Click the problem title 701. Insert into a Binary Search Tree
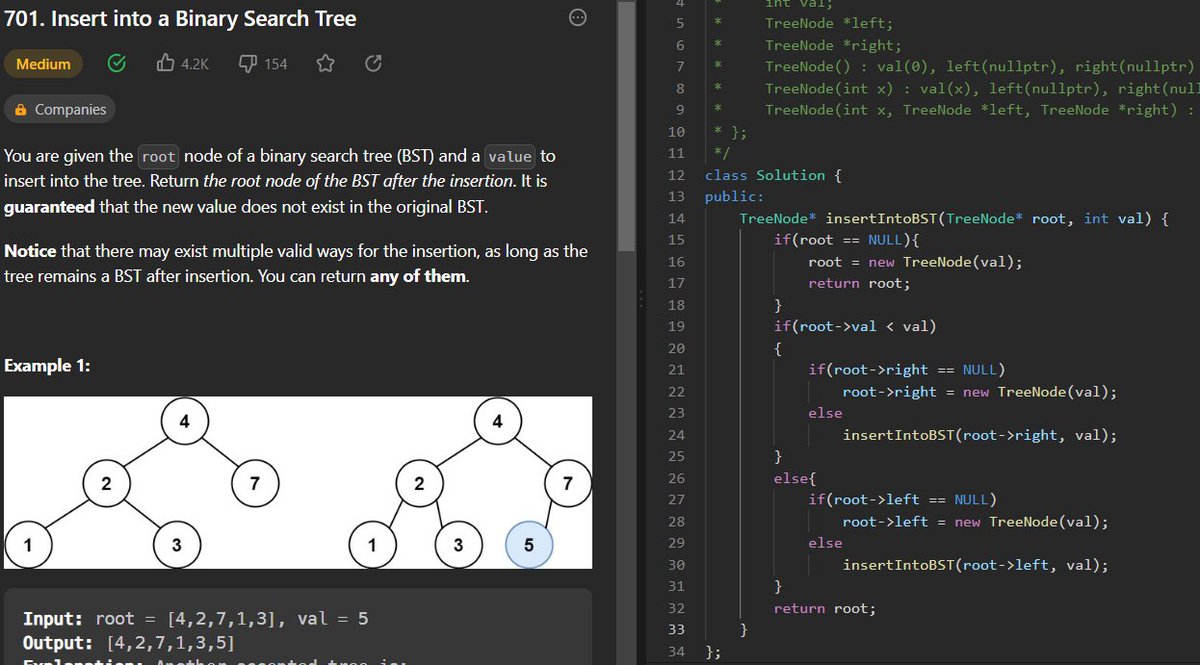 tap(181, 19)
